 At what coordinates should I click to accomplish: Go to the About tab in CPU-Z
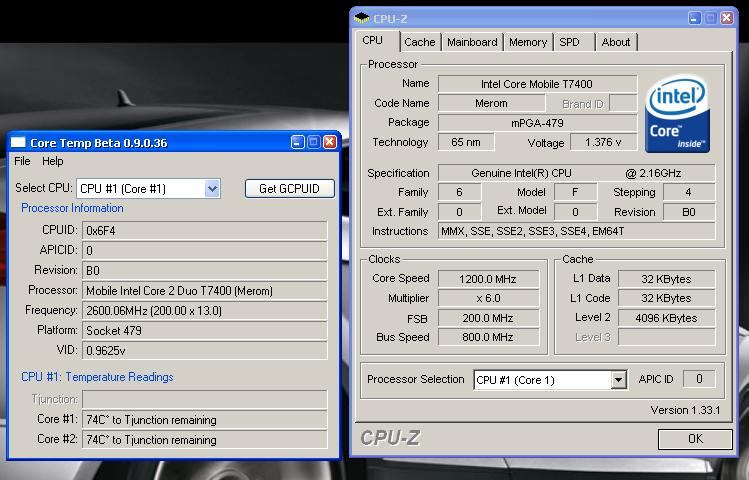pos(616,42)
